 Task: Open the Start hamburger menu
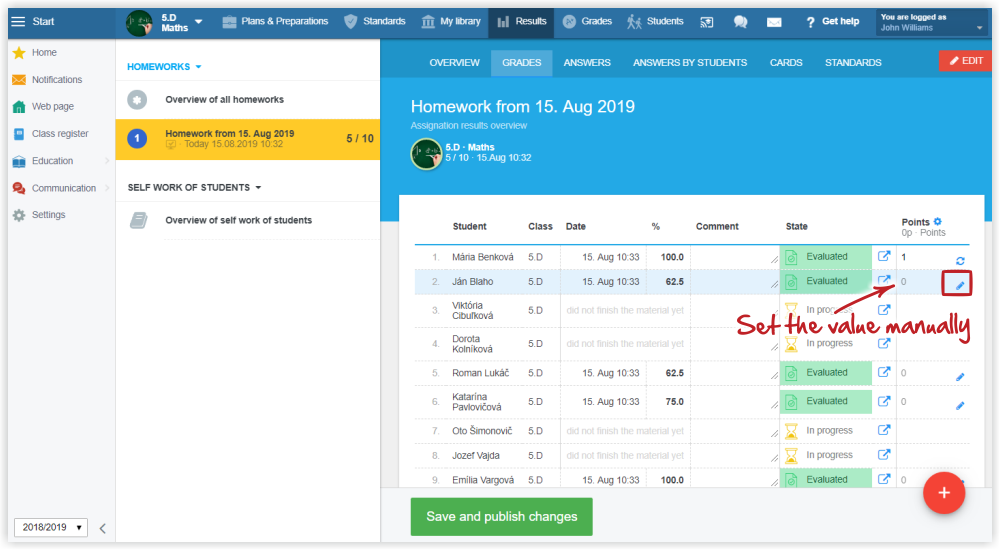click(18, 22)
